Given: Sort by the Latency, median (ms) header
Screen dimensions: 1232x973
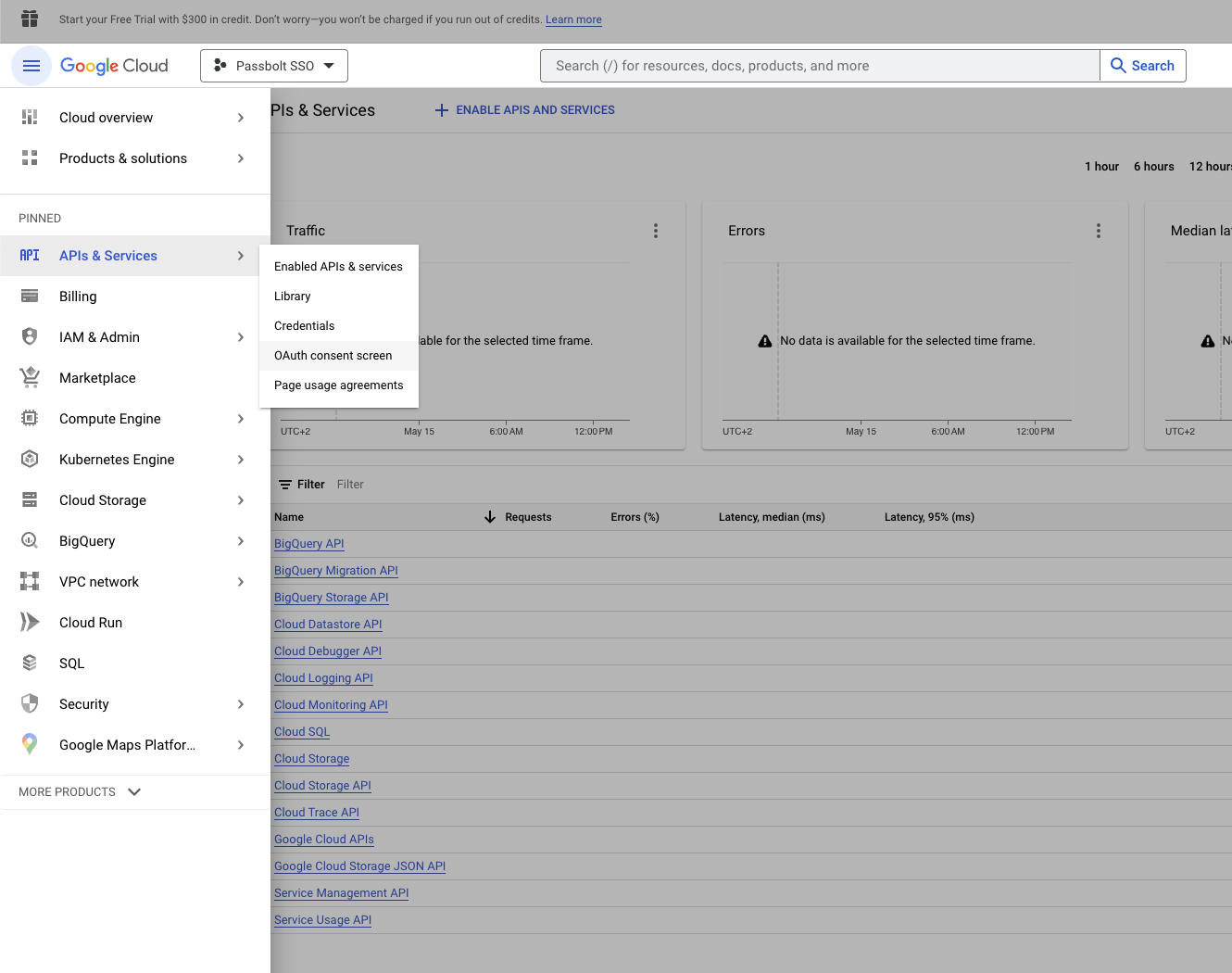Looking at the screenshot, I should click(x=772, y=517).
